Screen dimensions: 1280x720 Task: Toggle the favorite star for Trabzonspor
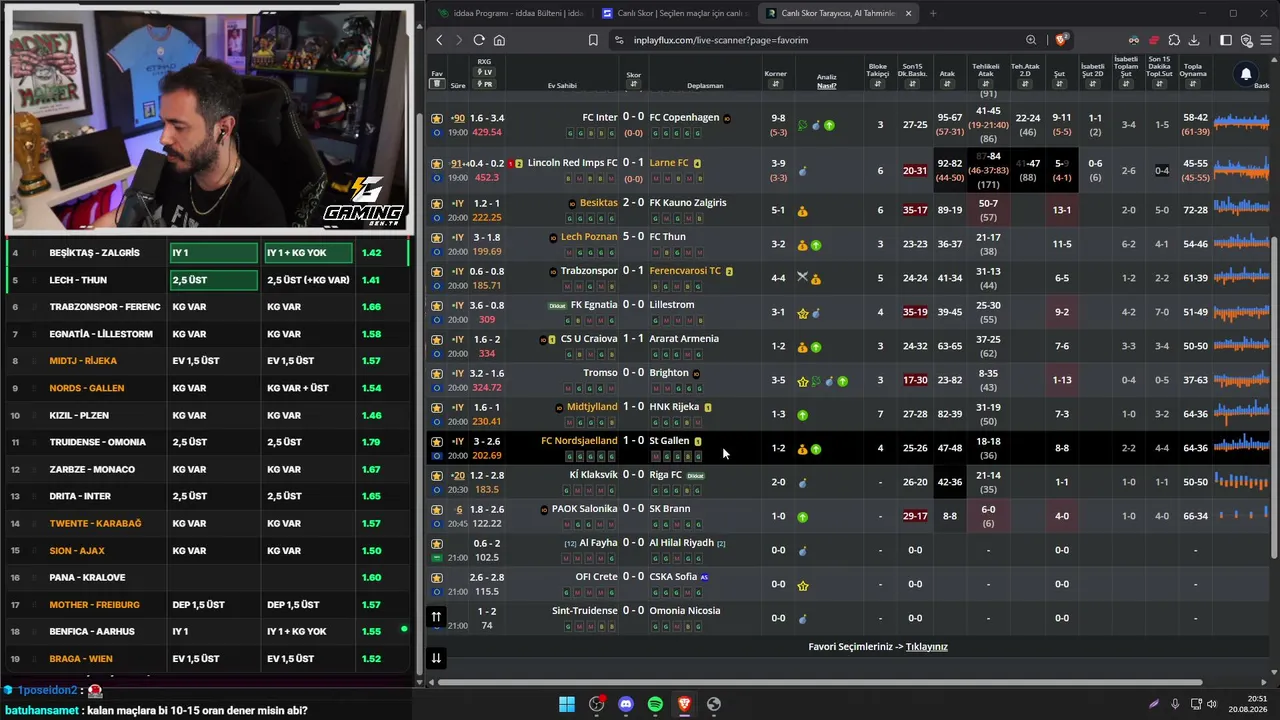437,271
